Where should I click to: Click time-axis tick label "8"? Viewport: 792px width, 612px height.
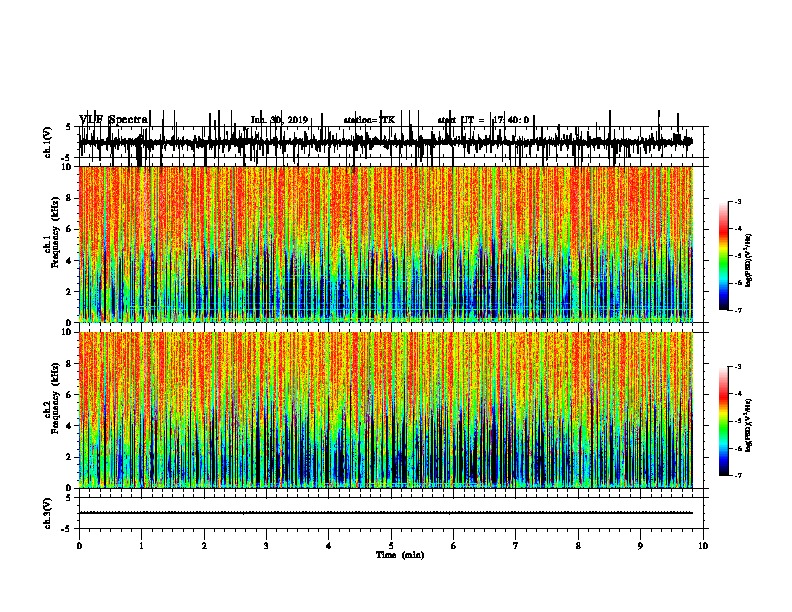(x=578, y=546)
